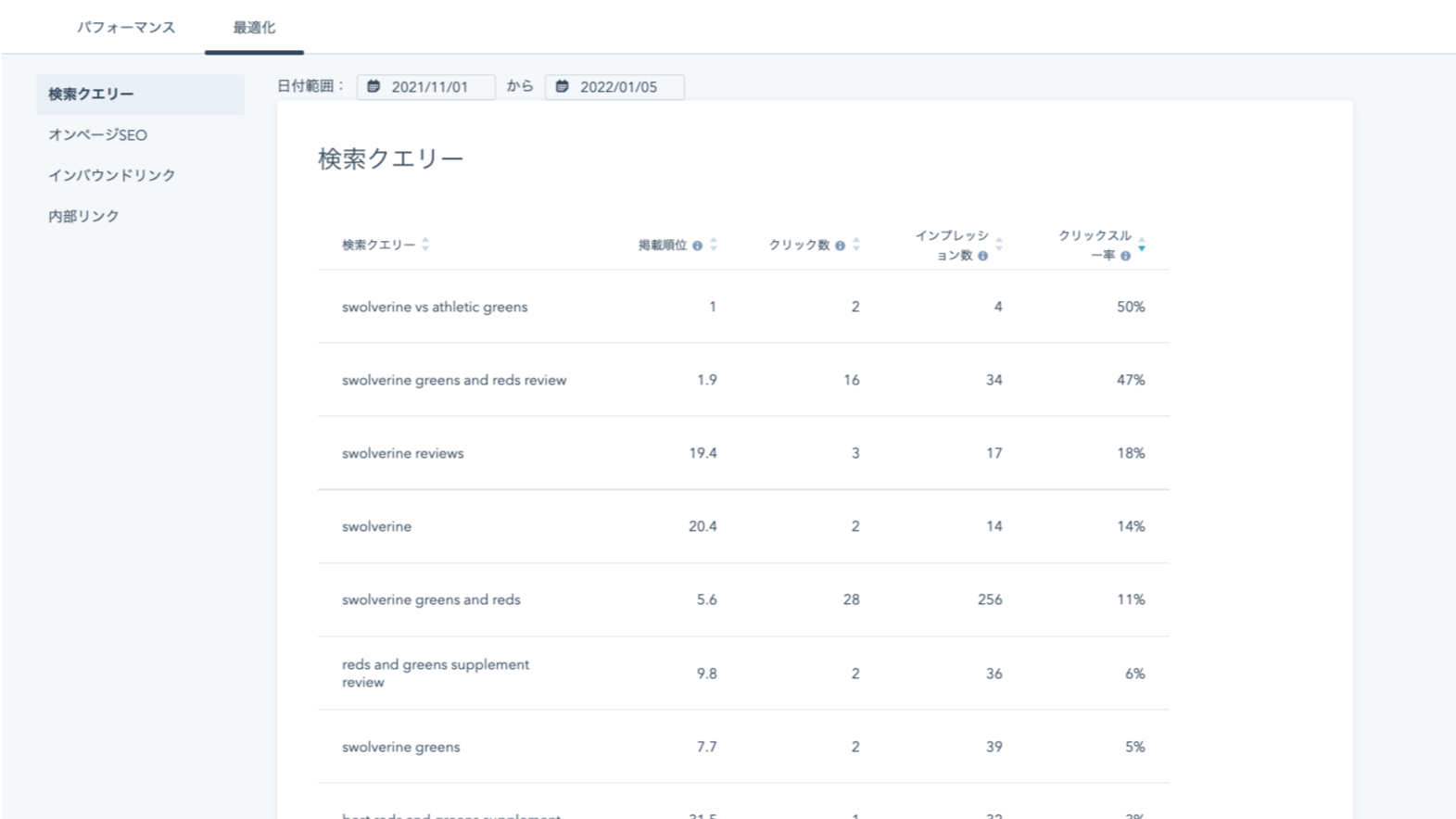Screen dimensions: 1456x819
Task: Open the パフォーマンス tab
Action: [x=125, y=28]
